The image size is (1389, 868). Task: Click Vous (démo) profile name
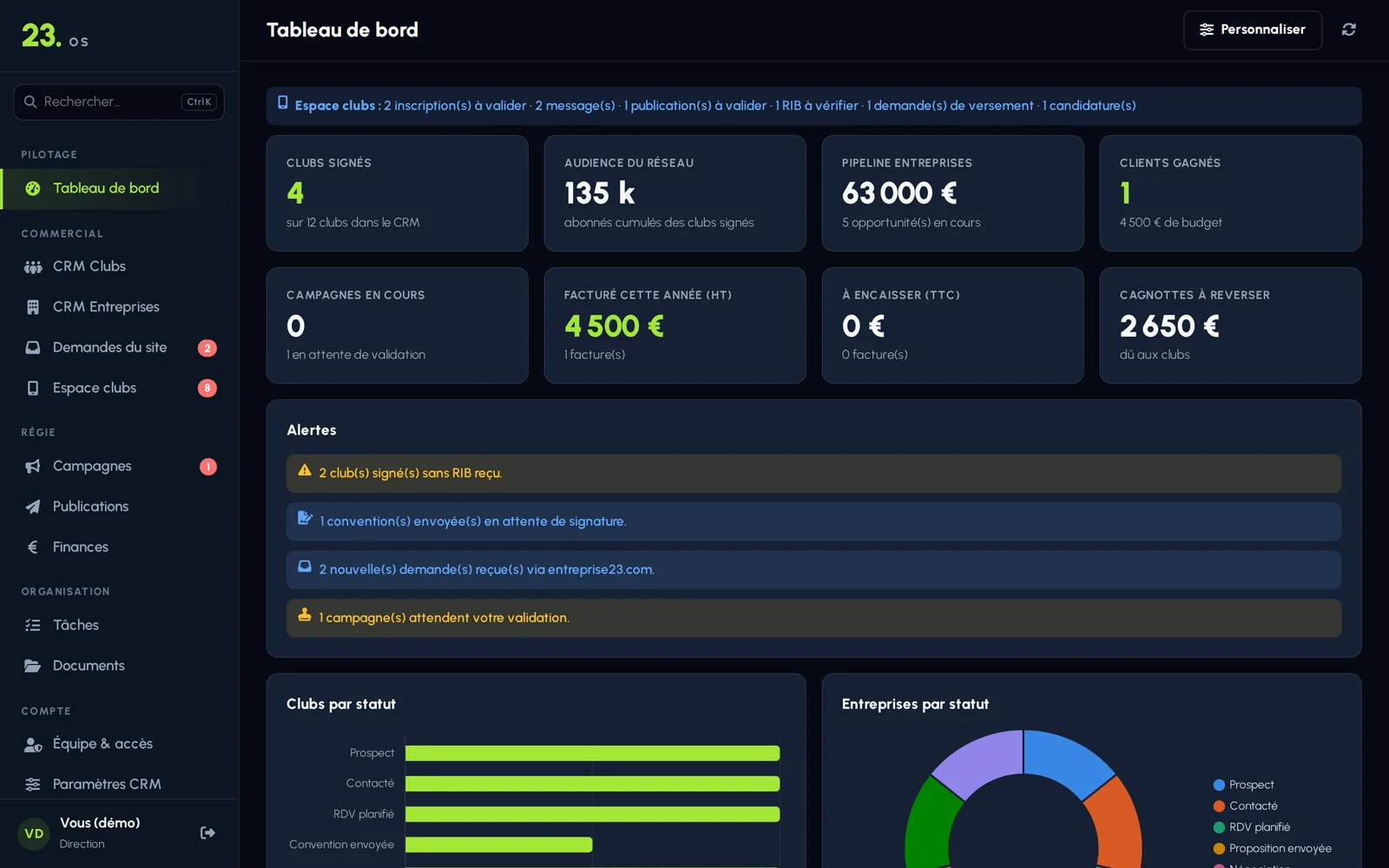pos(100,823)
